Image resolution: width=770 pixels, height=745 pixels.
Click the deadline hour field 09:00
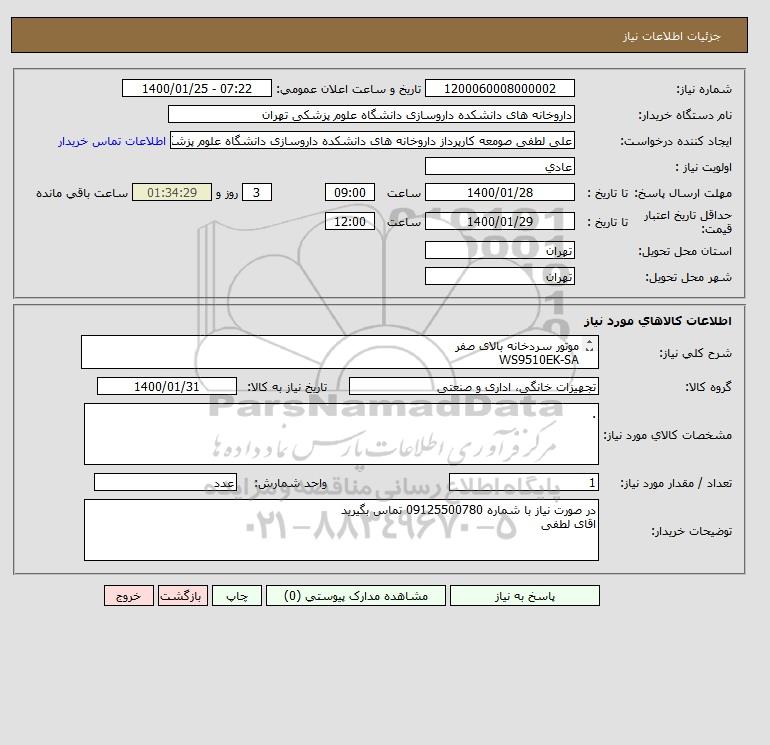pyautogui.click(x=350, y=193)
